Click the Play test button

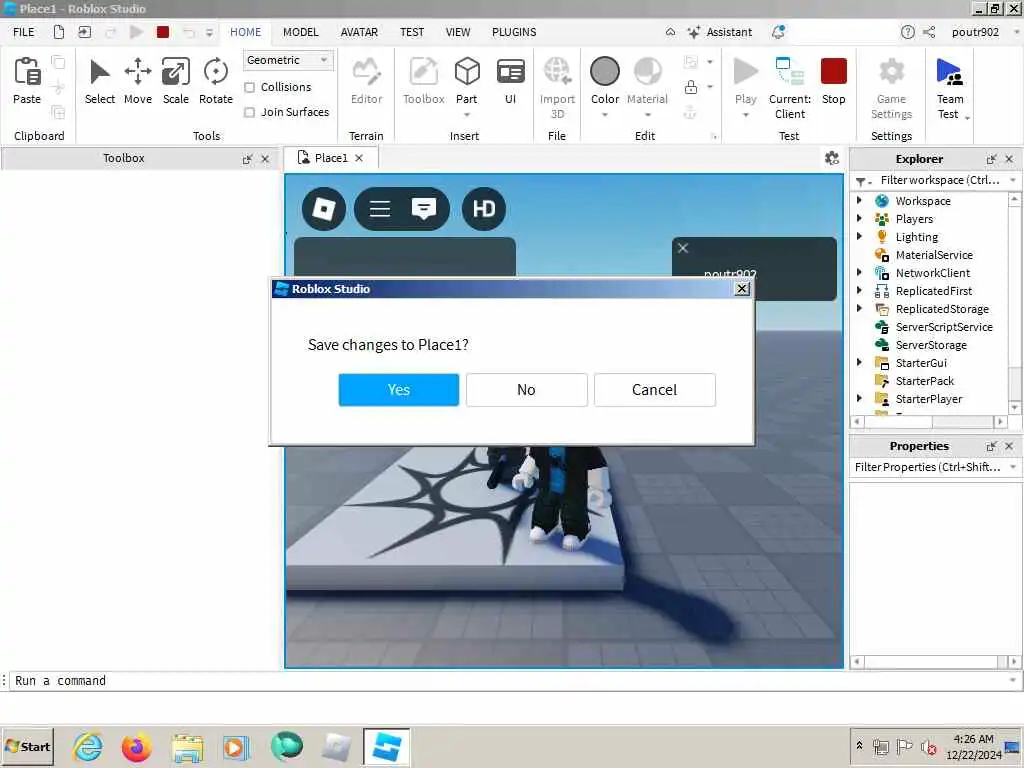[x=745, y=80]
